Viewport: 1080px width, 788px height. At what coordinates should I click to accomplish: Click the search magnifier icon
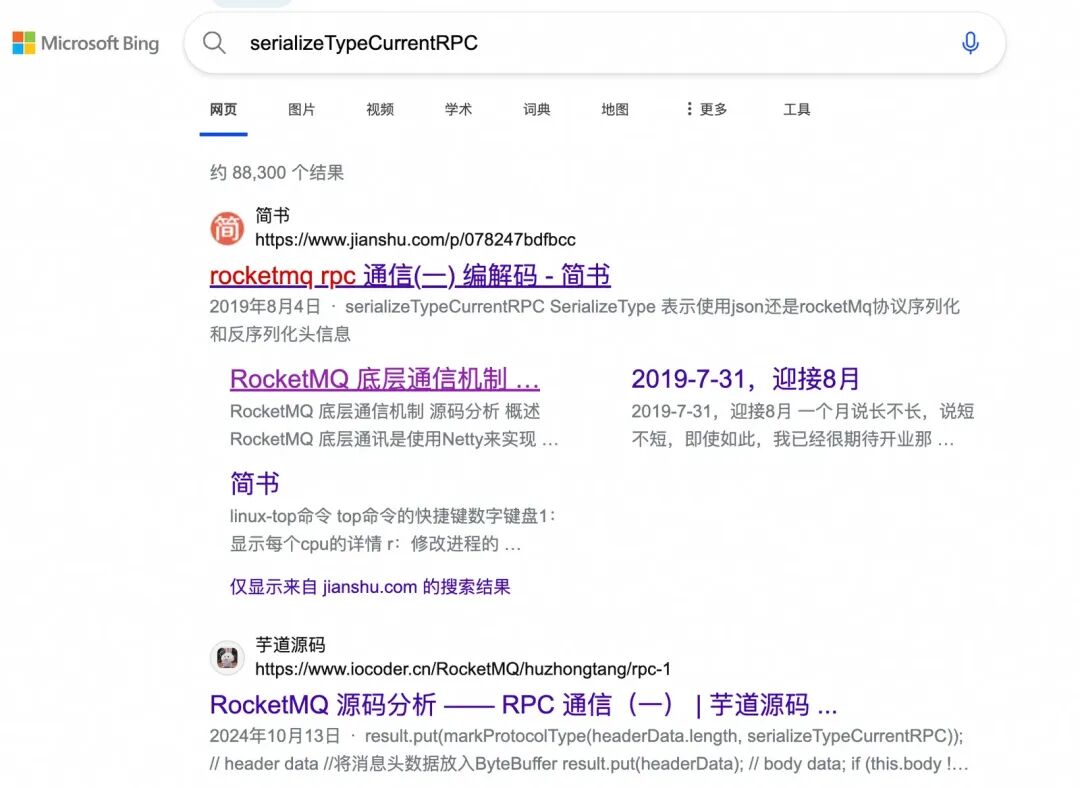tap(214, 43)
